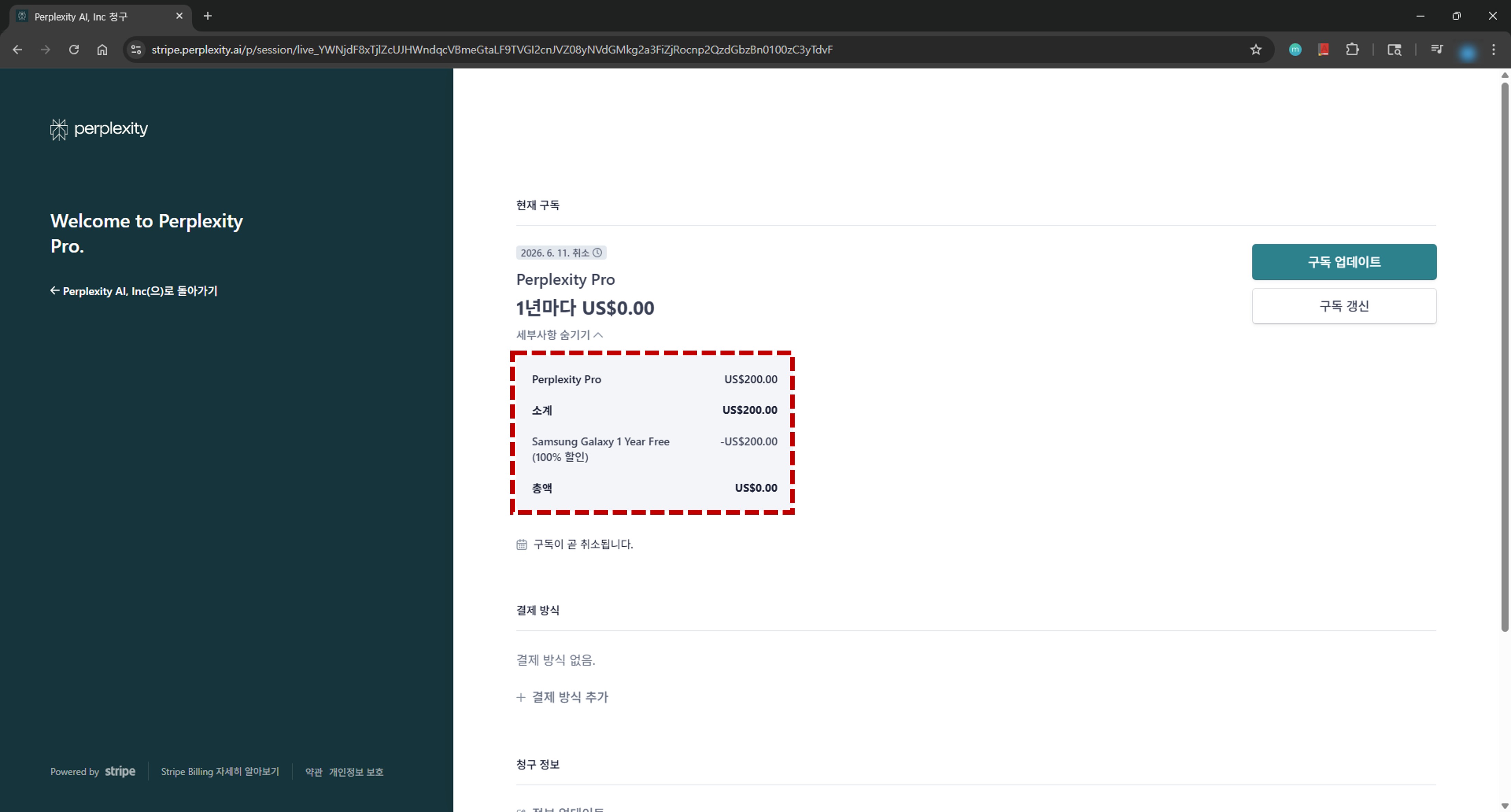
Task: Open the side panel search icon
Action: (x=1395, y=50)
